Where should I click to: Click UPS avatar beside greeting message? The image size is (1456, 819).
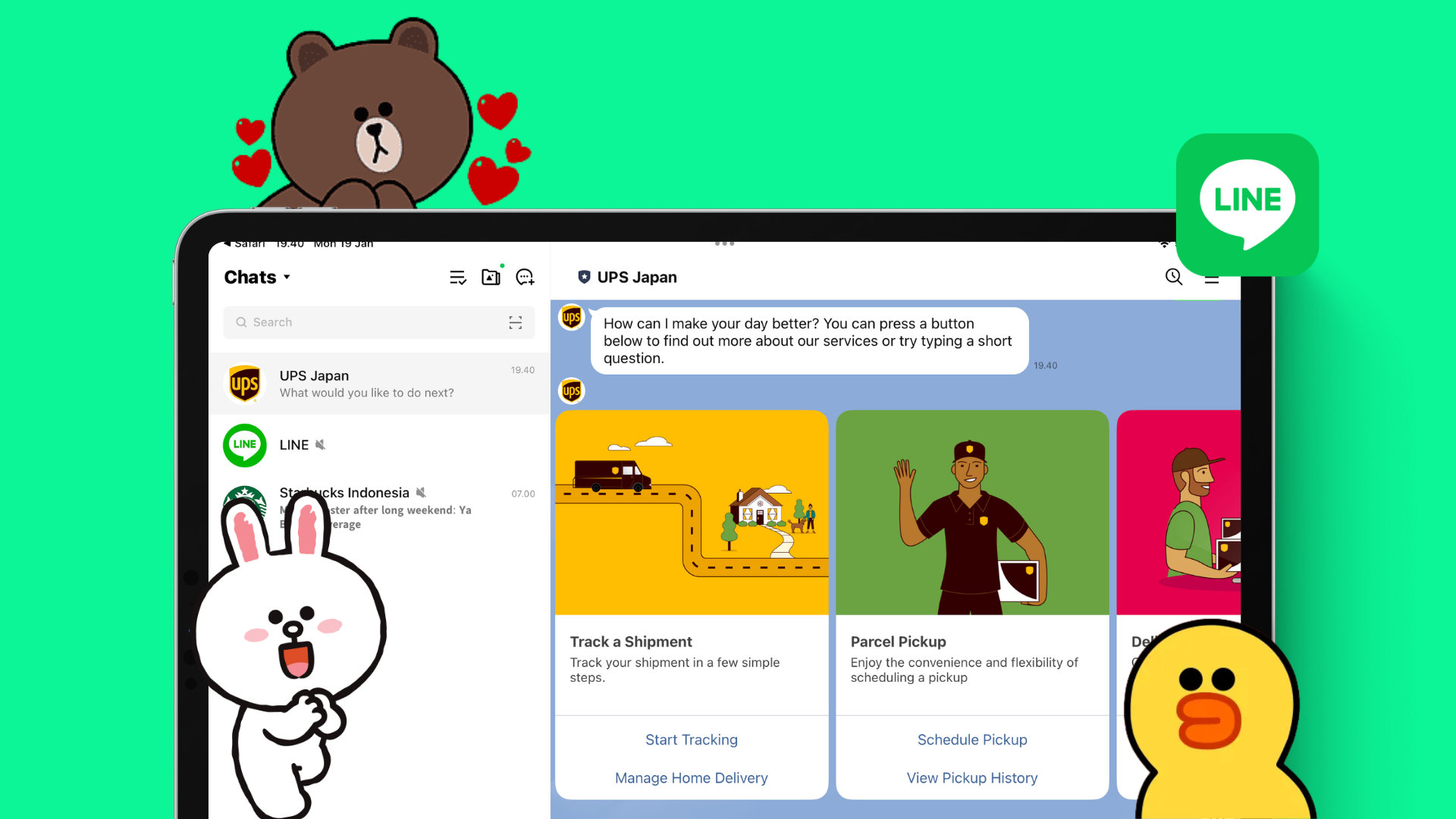tap(572, 317)
